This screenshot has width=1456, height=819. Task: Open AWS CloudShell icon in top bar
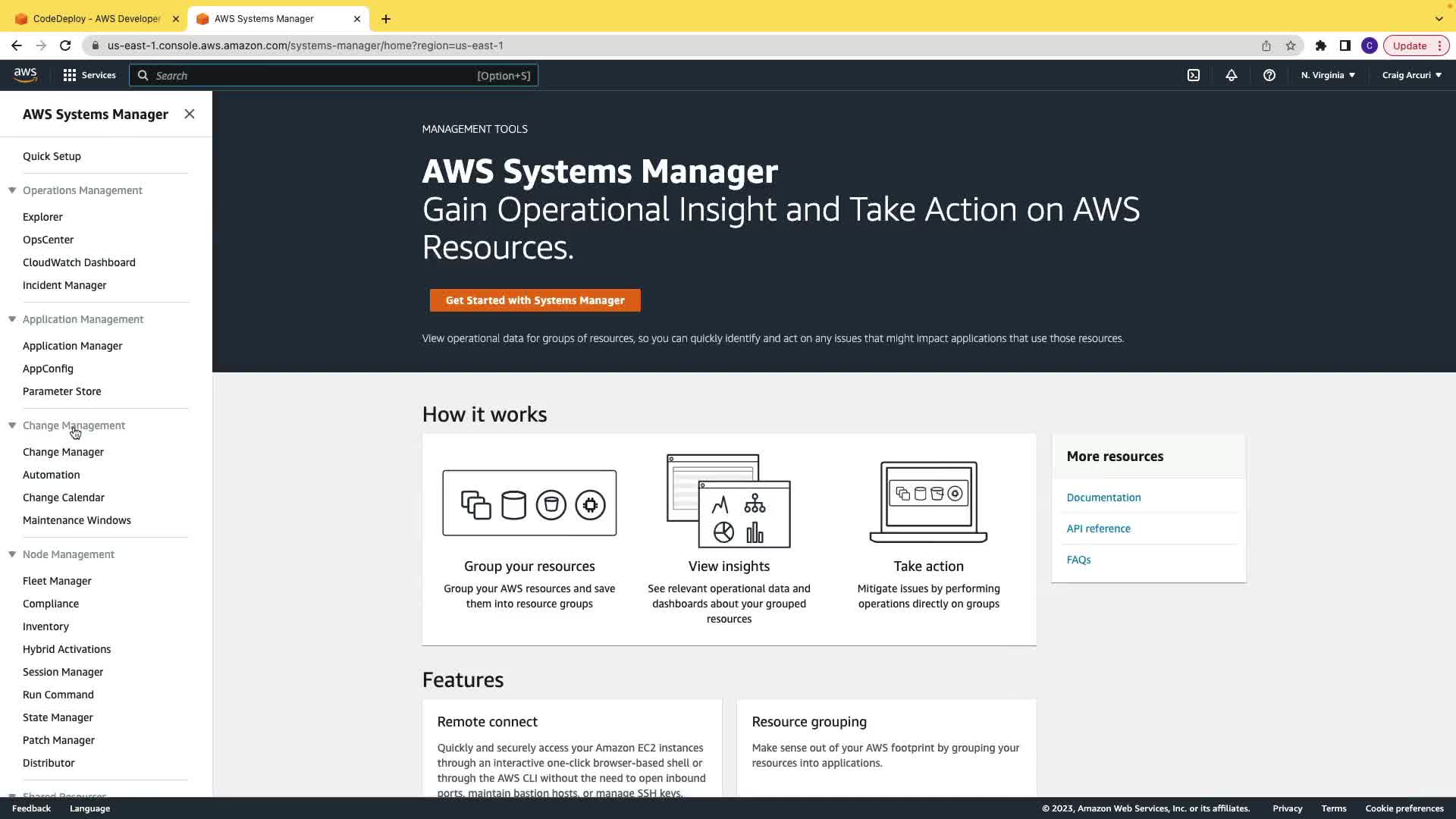(1194, 75)
